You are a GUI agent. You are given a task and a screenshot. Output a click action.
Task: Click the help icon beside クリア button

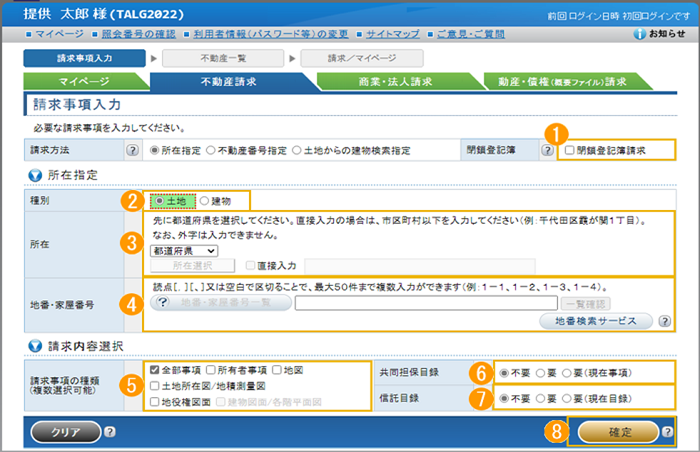(x=110, y=432)
